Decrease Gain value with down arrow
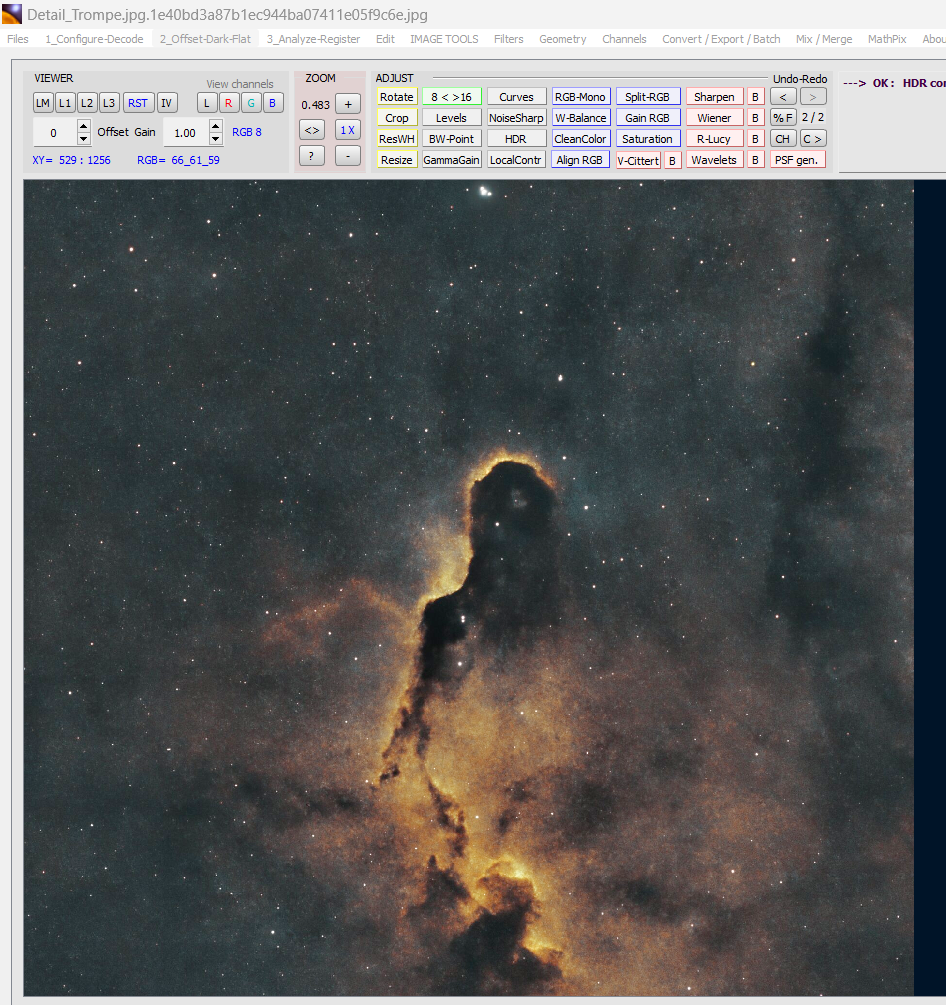 click(x=216, y=138)
